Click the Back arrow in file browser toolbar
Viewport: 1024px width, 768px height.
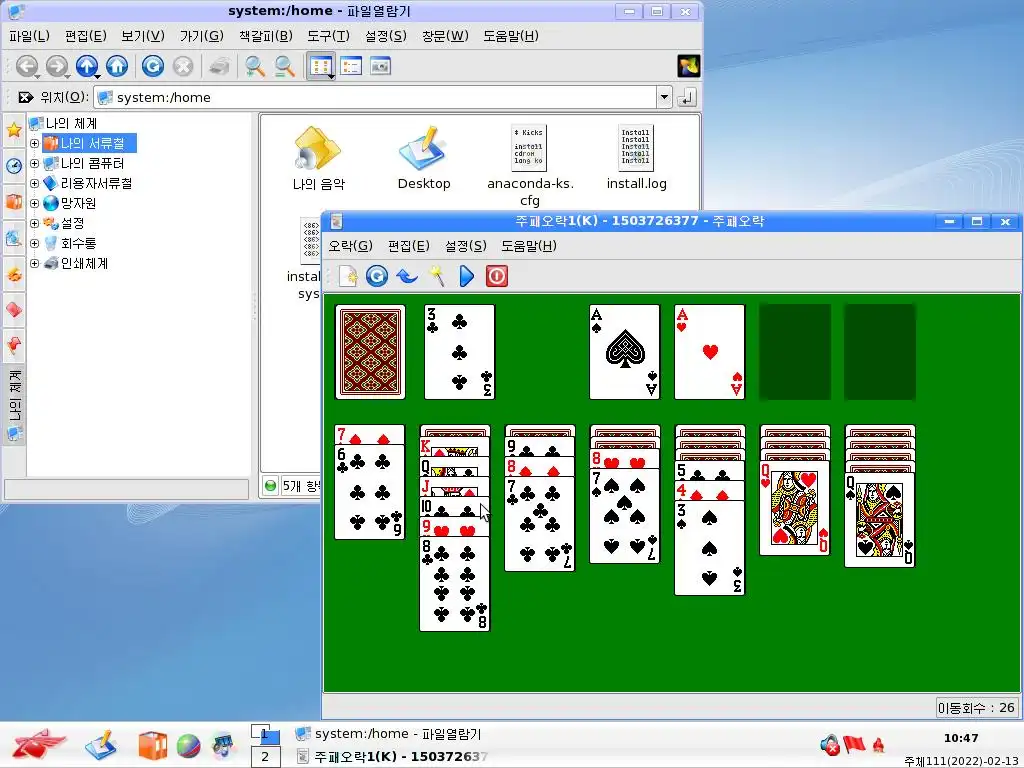click(x=26, y=66)
